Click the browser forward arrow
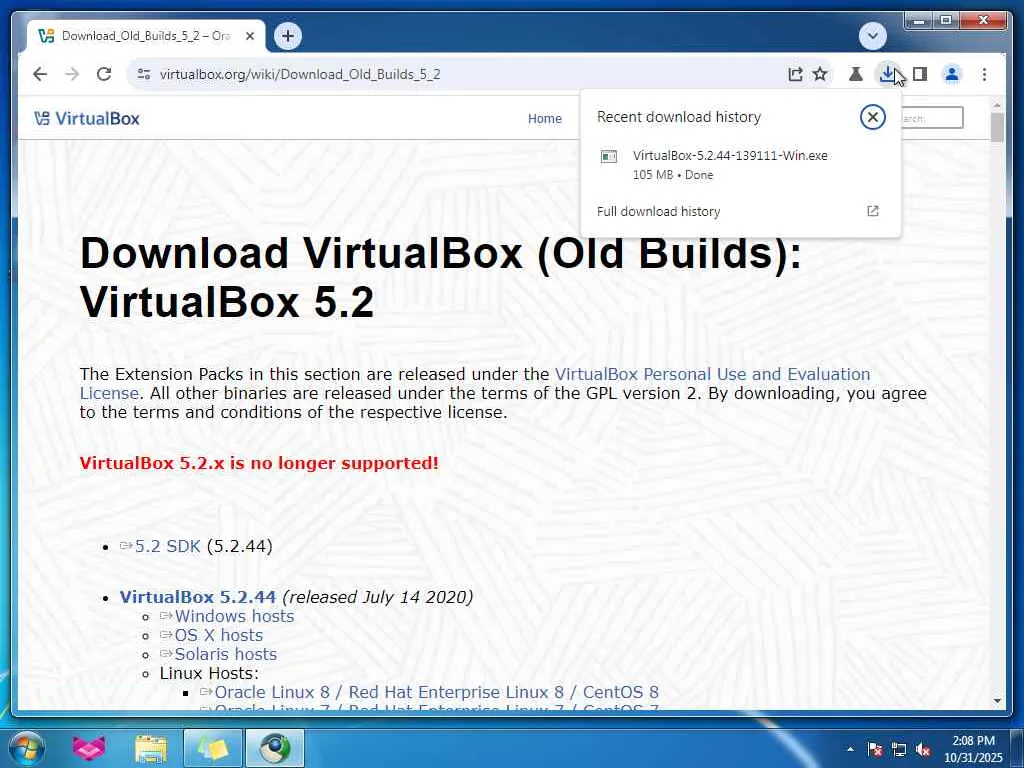Image resolution: width=1024 pixels, height=768 pixels. [72, 74]
